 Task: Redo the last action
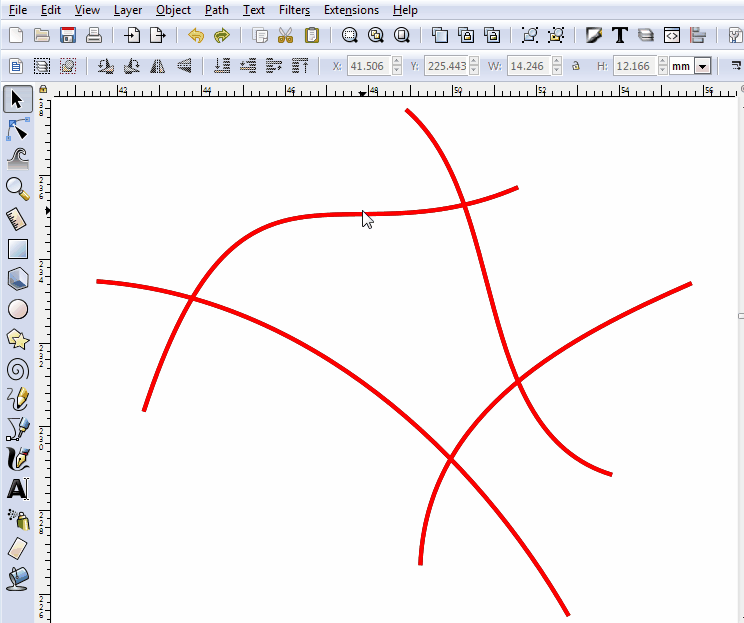click(x=222, y=36)
